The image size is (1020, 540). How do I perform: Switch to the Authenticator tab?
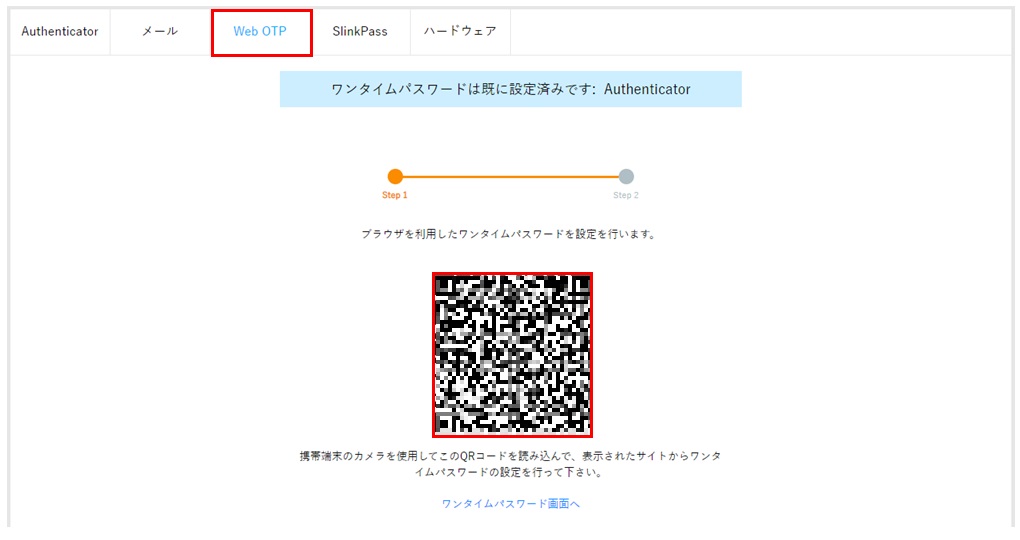(x=60, y=31)
